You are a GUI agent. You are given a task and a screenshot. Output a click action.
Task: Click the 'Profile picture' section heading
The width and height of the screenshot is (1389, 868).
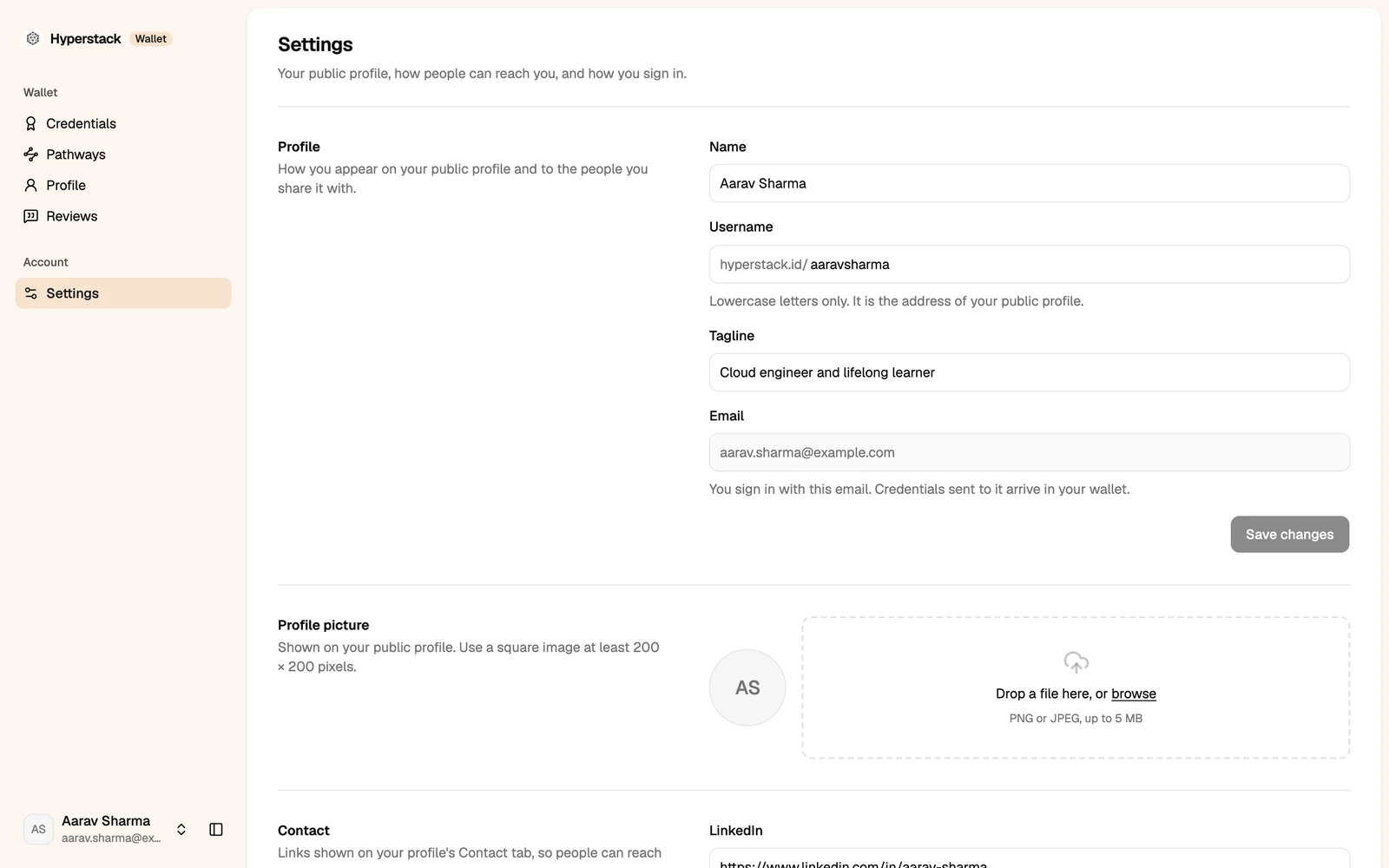tap(323, 625)
